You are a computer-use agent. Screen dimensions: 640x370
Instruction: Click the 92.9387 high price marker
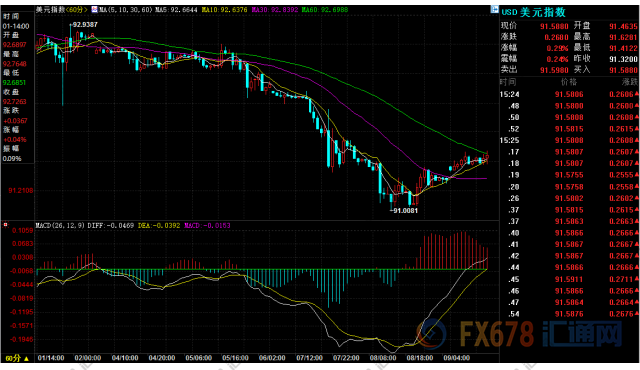click(x=84, y=24)
